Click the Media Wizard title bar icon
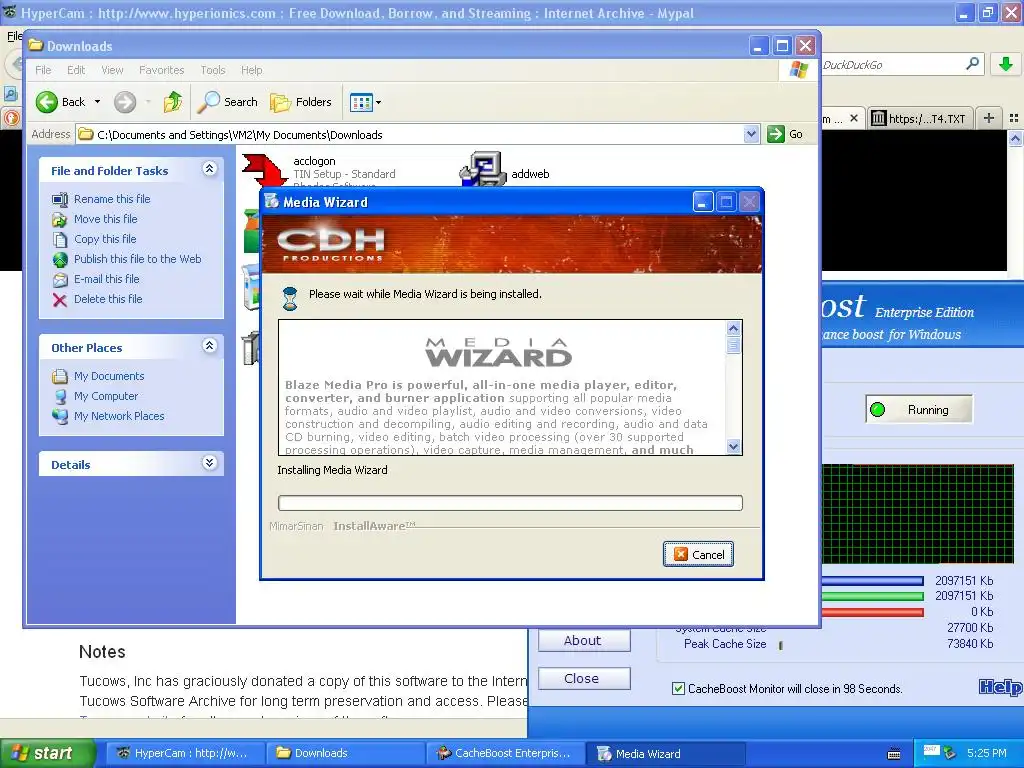Screen dimensions: 1024x768 click(272, 202)
